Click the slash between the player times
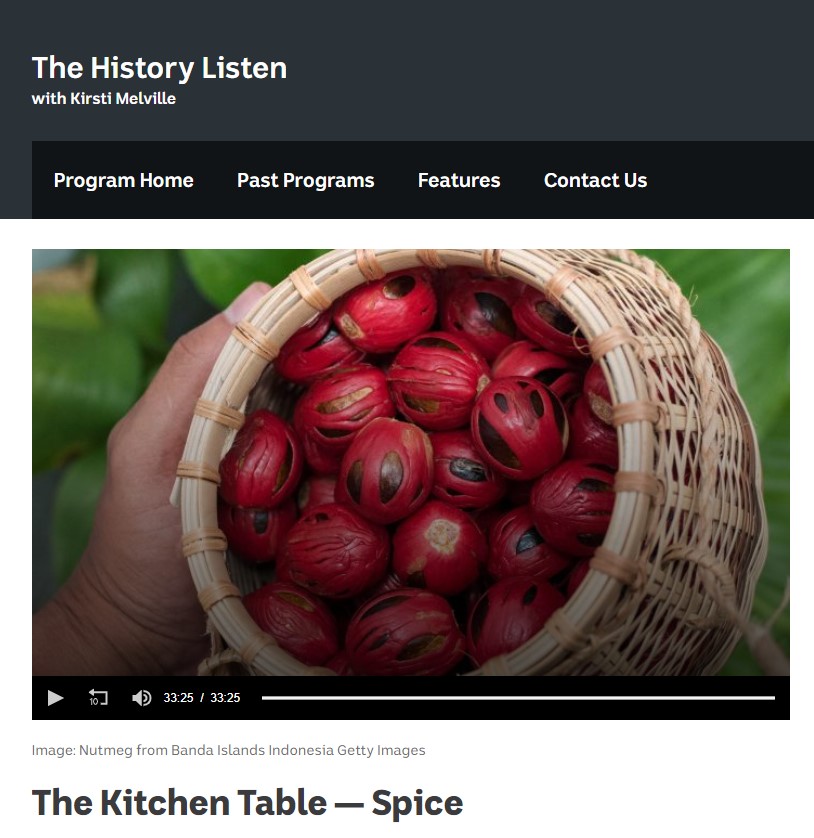Image resolution: width=814 pixels, height=838 pixels. 201,698
